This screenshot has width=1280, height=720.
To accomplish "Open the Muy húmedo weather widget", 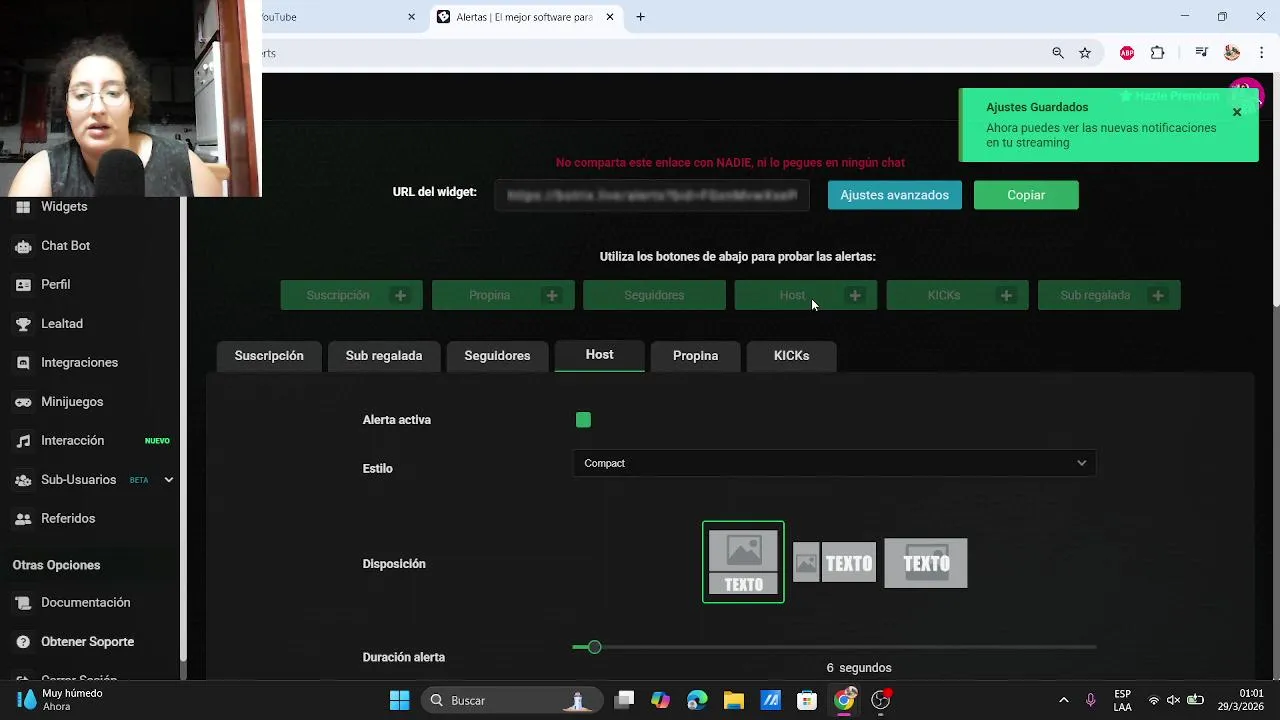I will (x=60, y=700).
